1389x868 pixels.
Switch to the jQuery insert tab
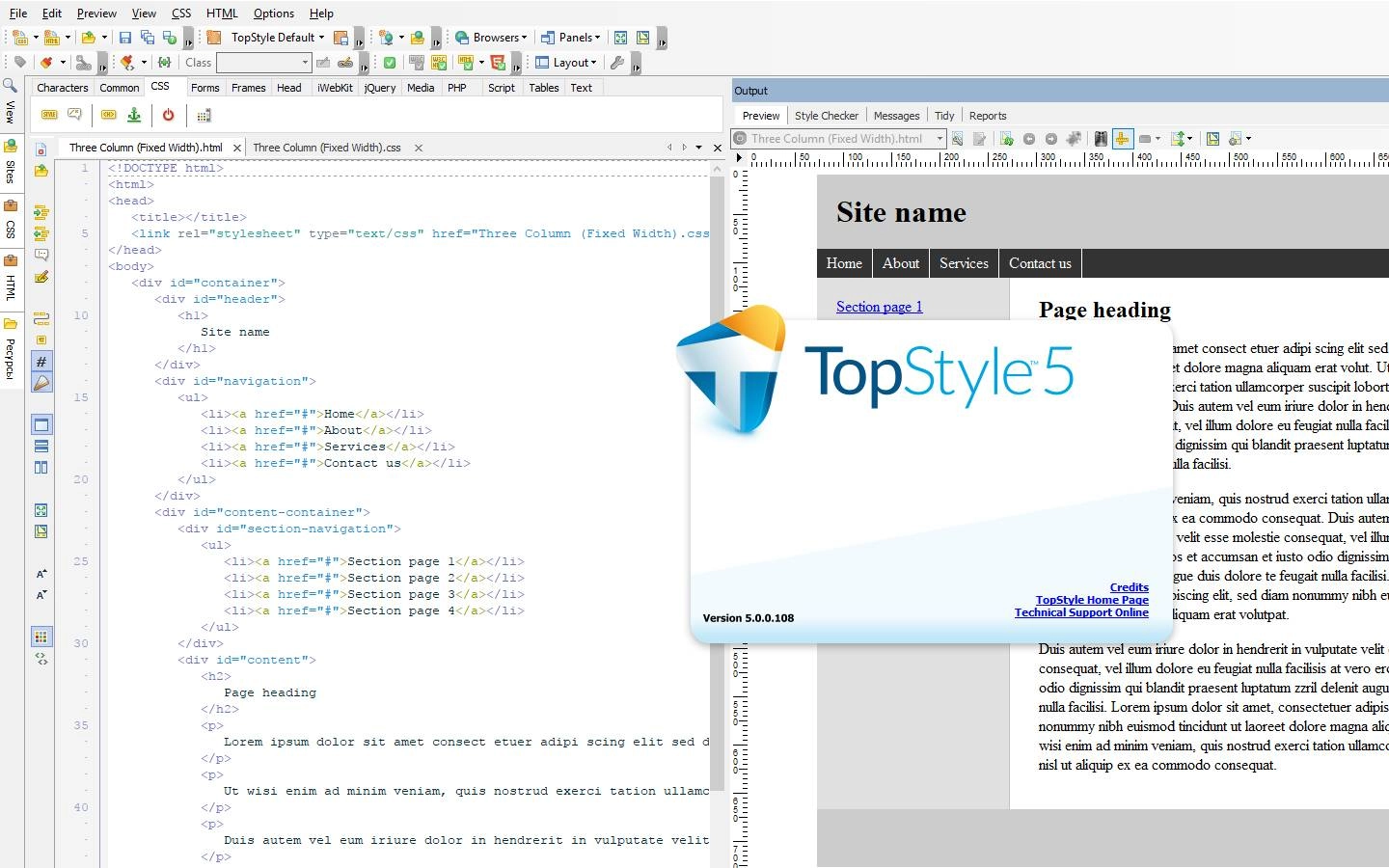point(380,88)
